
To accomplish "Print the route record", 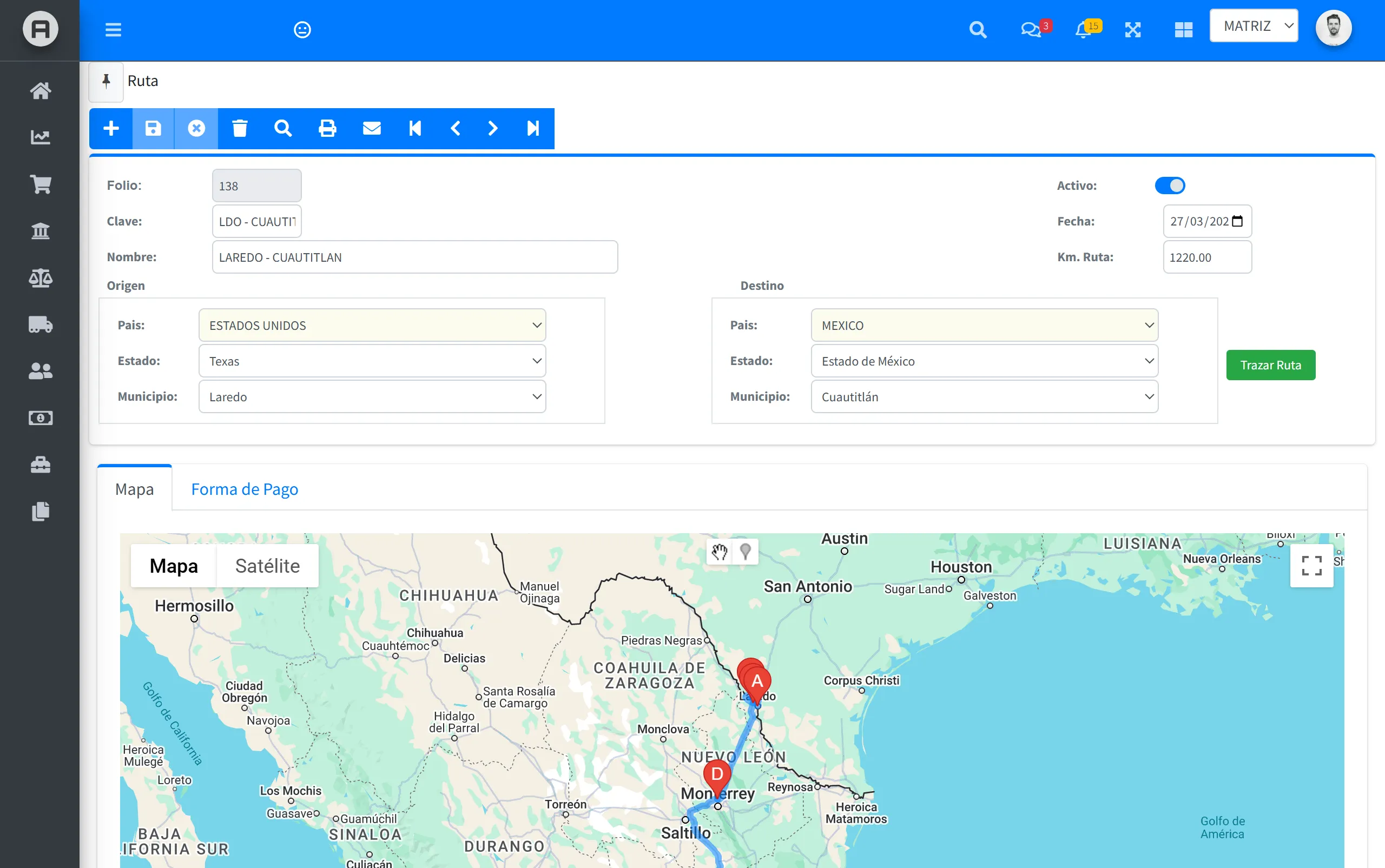I will pos(327,128).
